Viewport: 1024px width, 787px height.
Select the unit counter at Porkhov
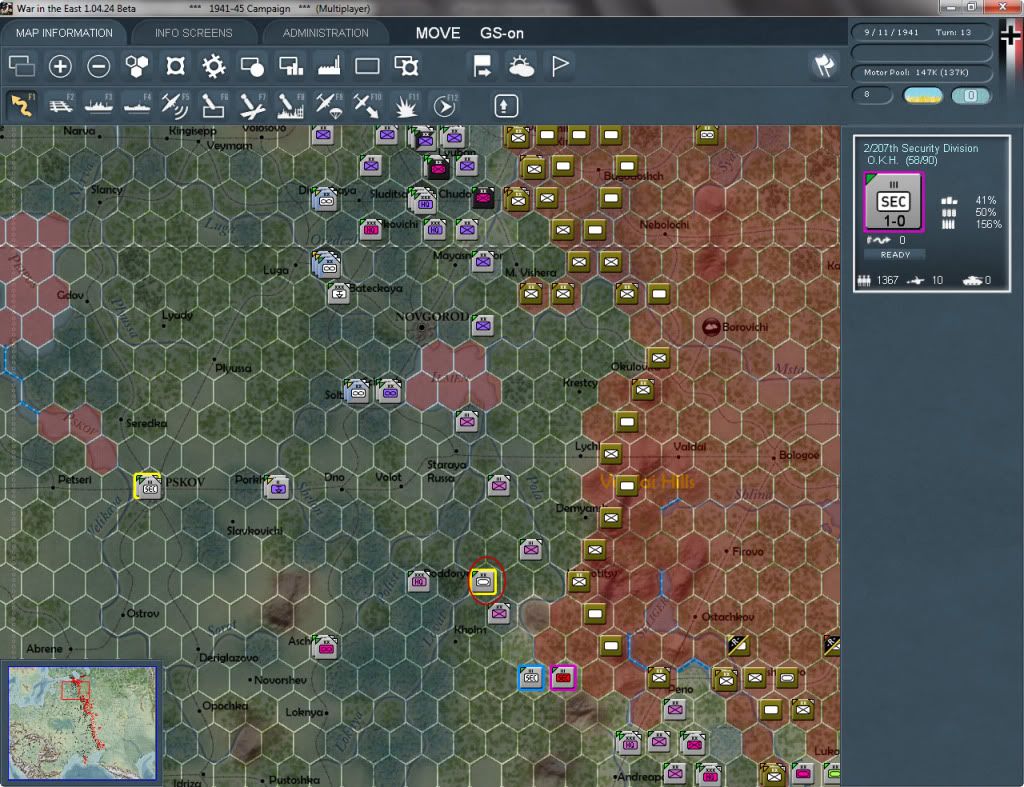coord(277,487)
